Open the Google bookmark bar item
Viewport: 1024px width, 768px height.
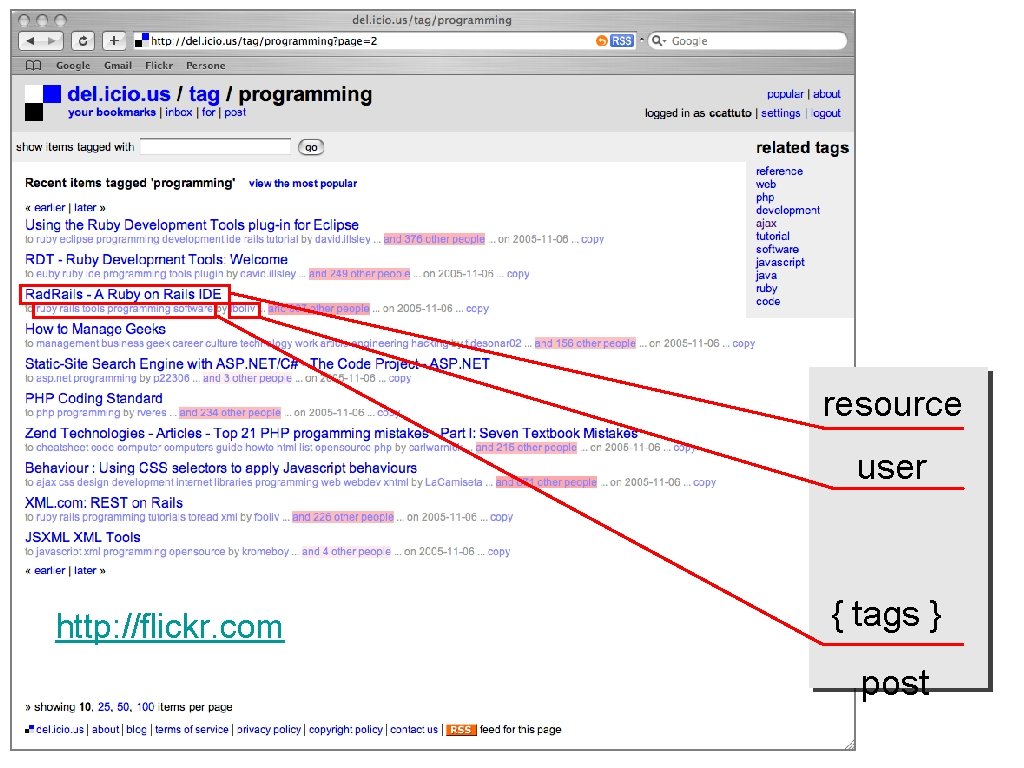[73, 65]
